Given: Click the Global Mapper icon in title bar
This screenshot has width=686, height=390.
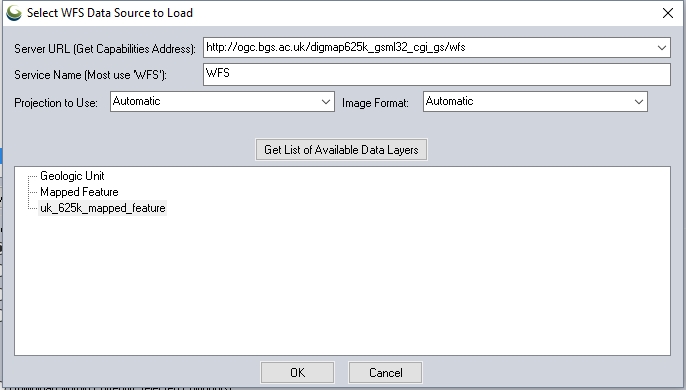Looking at the screenshot, I should pyautogui.click(x=14, y=13).
